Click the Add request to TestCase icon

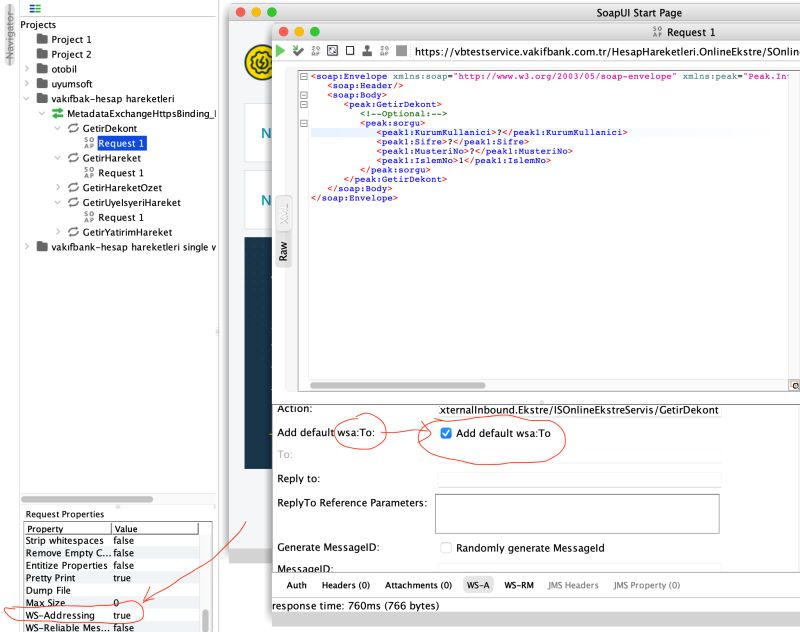(296, 50)
